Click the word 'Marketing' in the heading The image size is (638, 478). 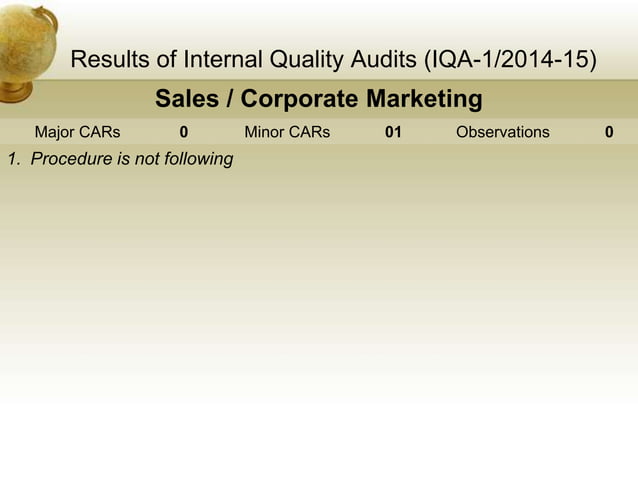(424, 100)
